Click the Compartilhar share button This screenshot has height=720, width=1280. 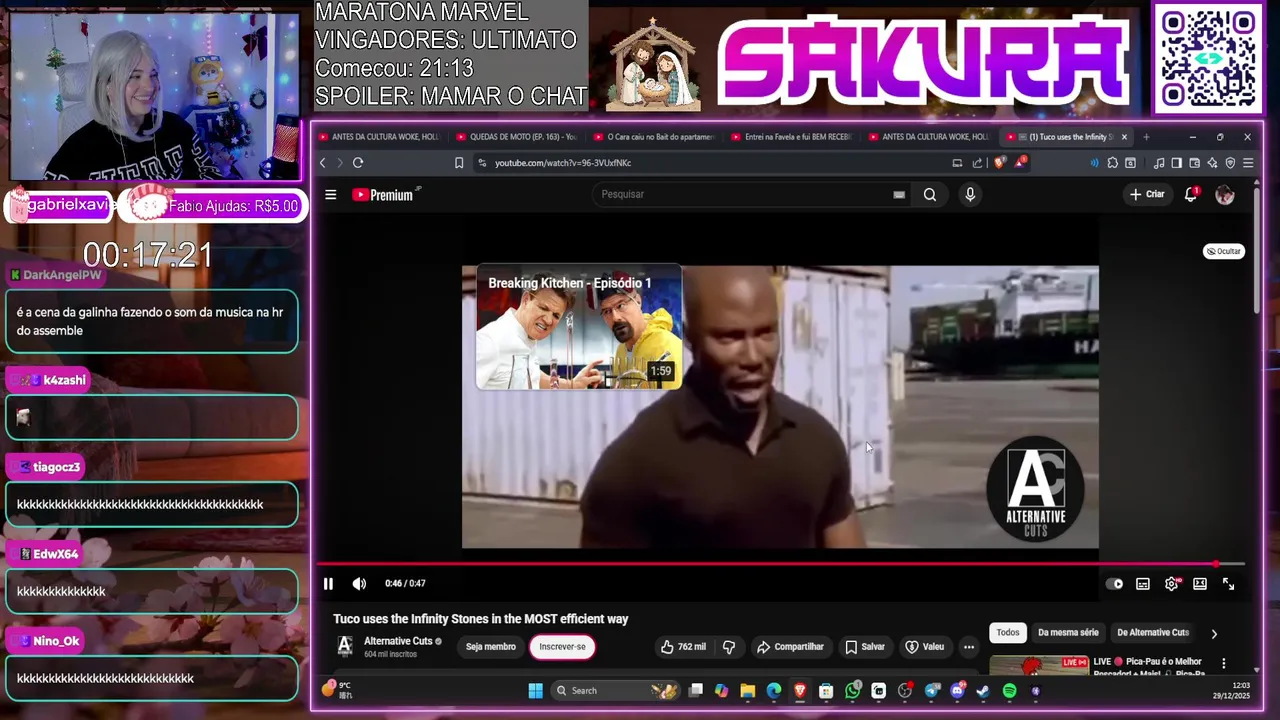790,647
